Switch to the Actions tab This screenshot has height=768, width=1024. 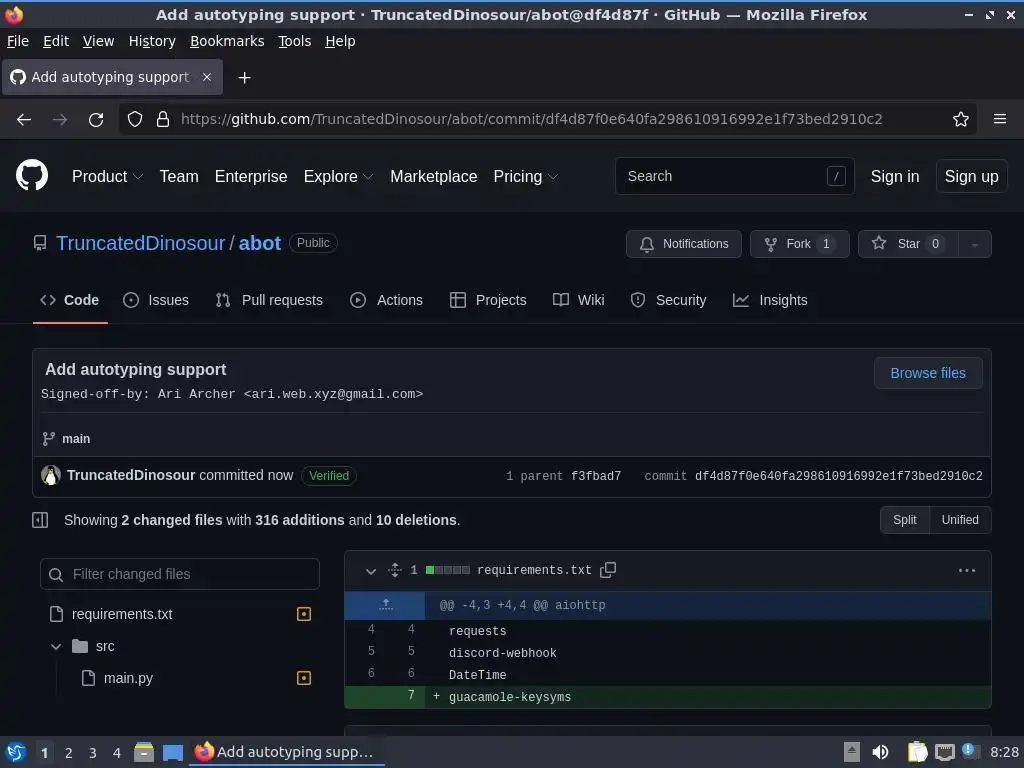point(387,300)
